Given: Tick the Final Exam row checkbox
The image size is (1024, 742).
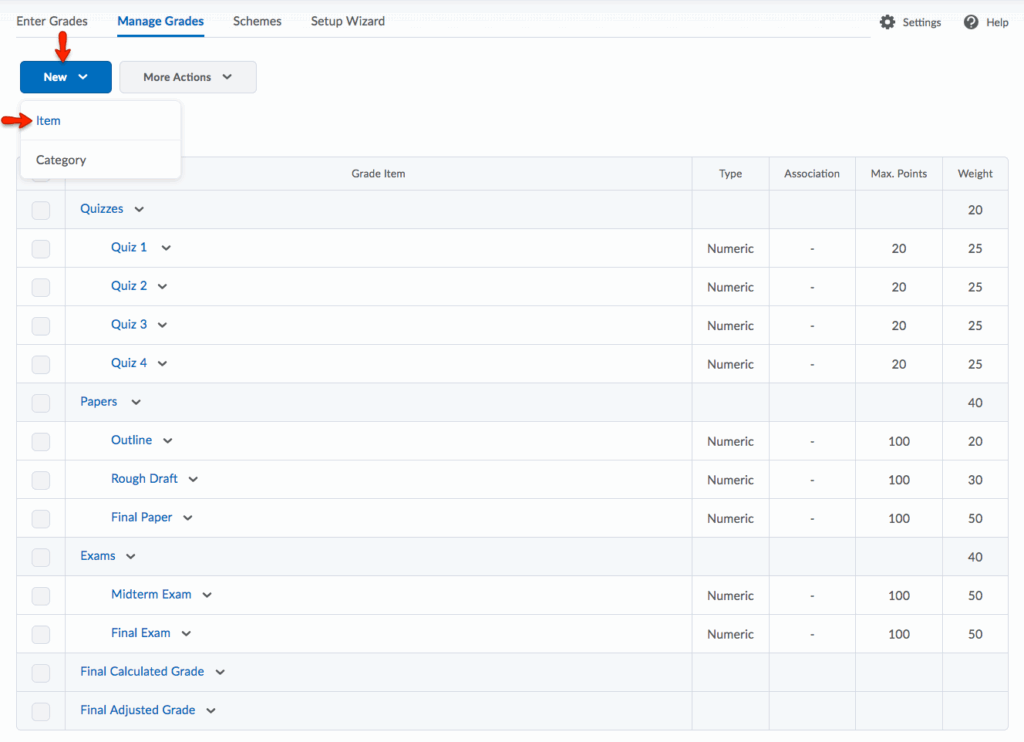Looking at the screenshot, I should (x=41, y=634).
